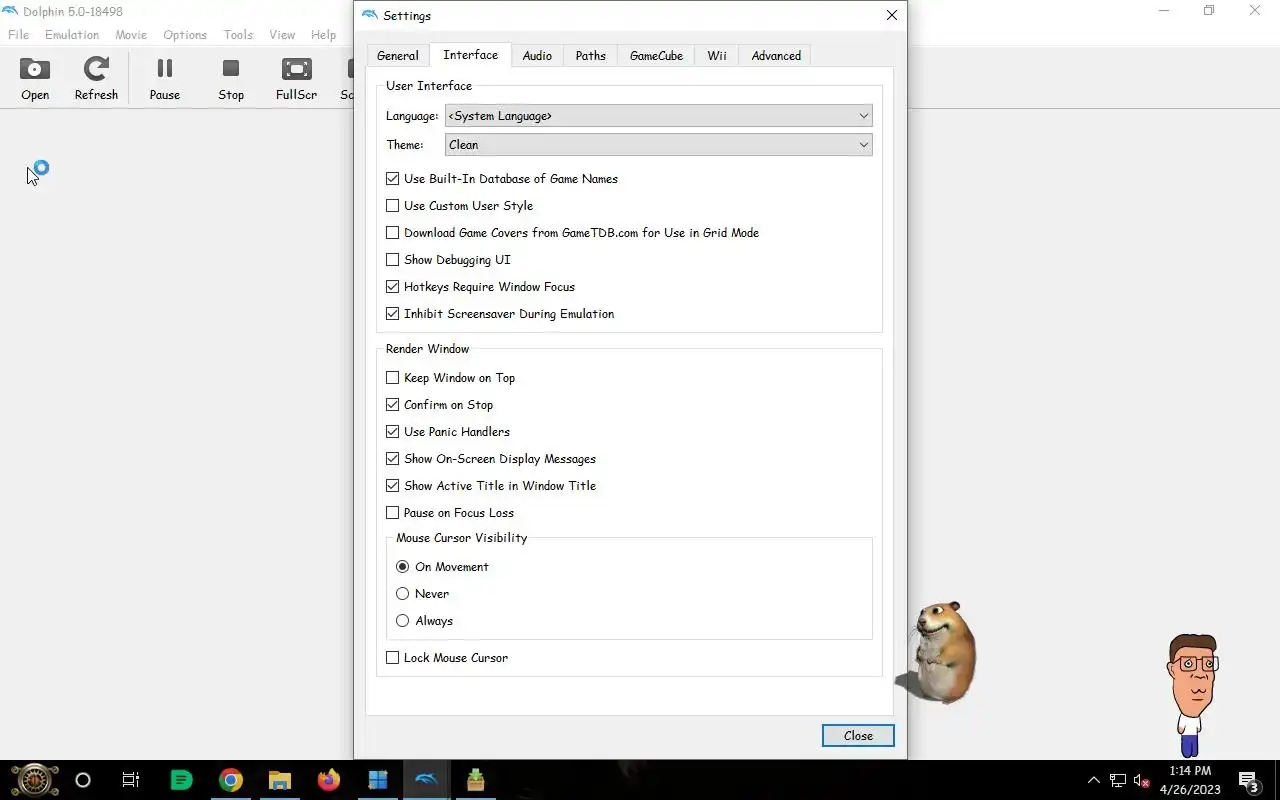Open File Explorer from the taskbar
Viewport: 1280px width, 800px height.
[280, 780]
